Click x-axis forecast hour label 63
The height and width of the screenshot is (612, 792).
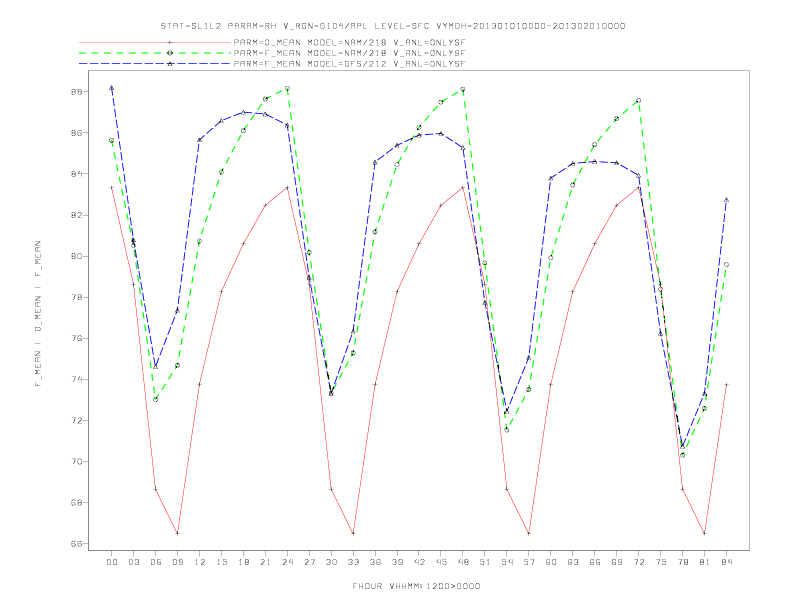[573, 562]
